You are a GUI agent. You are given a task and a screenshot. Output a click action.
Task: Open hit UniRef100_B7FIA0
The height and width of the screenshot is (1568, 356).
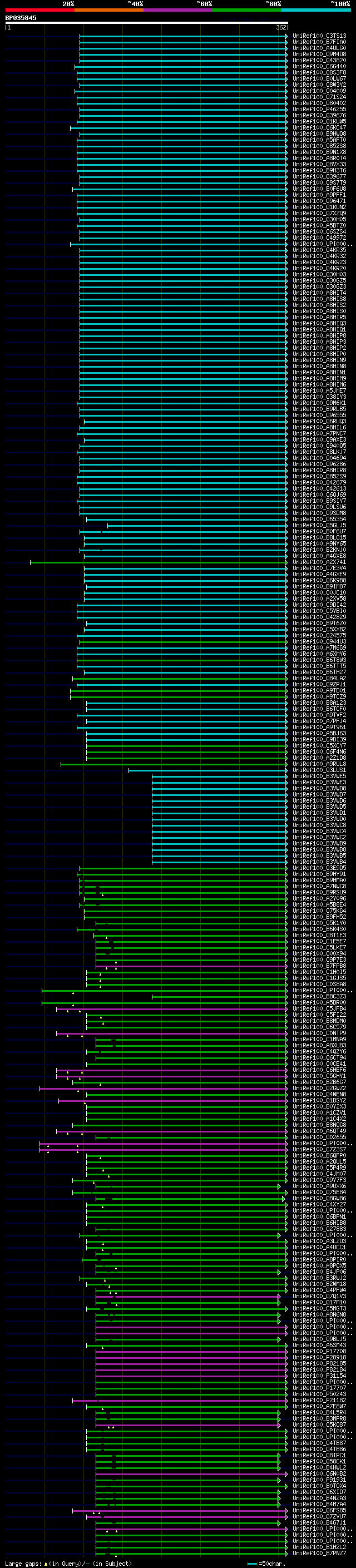pos(319,42)
